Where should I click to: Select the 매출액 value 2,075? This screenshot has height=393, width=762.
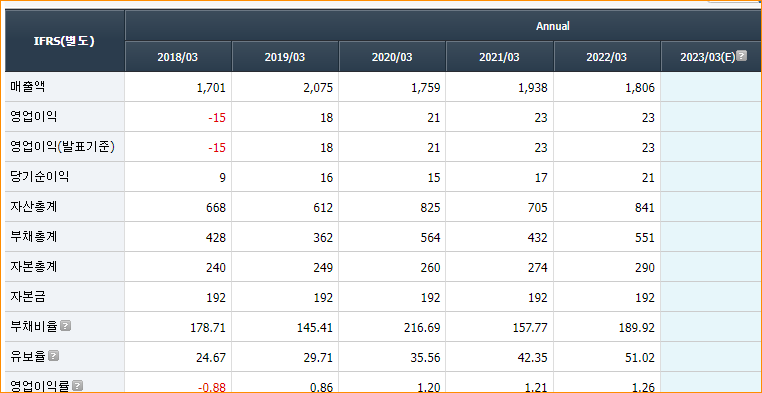pyautogui.click(x=318, y=88)
